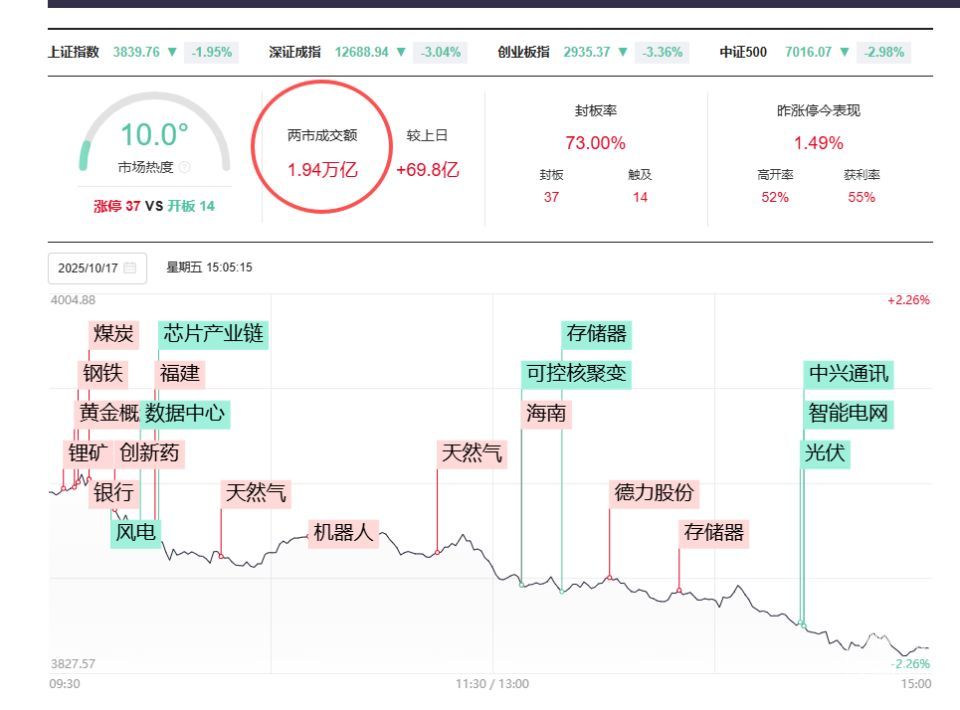The image size is (960, 710).
Task: Click the 两市成交额 1.94万亿 figure
Action: tap(322, 169)
